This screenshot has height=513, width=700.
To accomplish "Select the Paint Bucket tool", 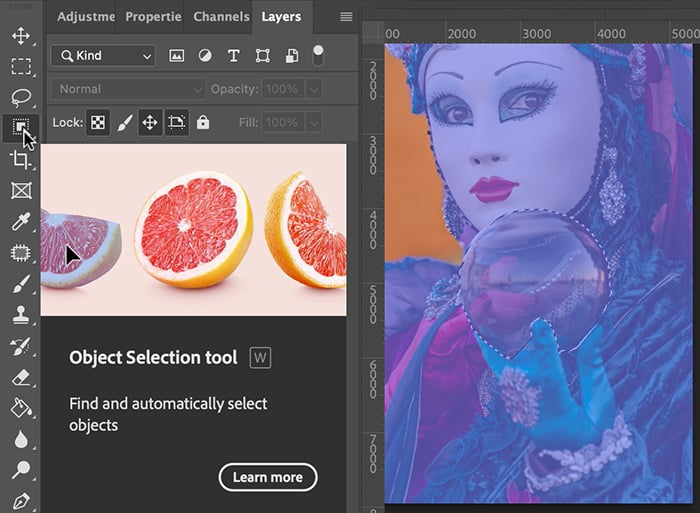I will point(21,408).
